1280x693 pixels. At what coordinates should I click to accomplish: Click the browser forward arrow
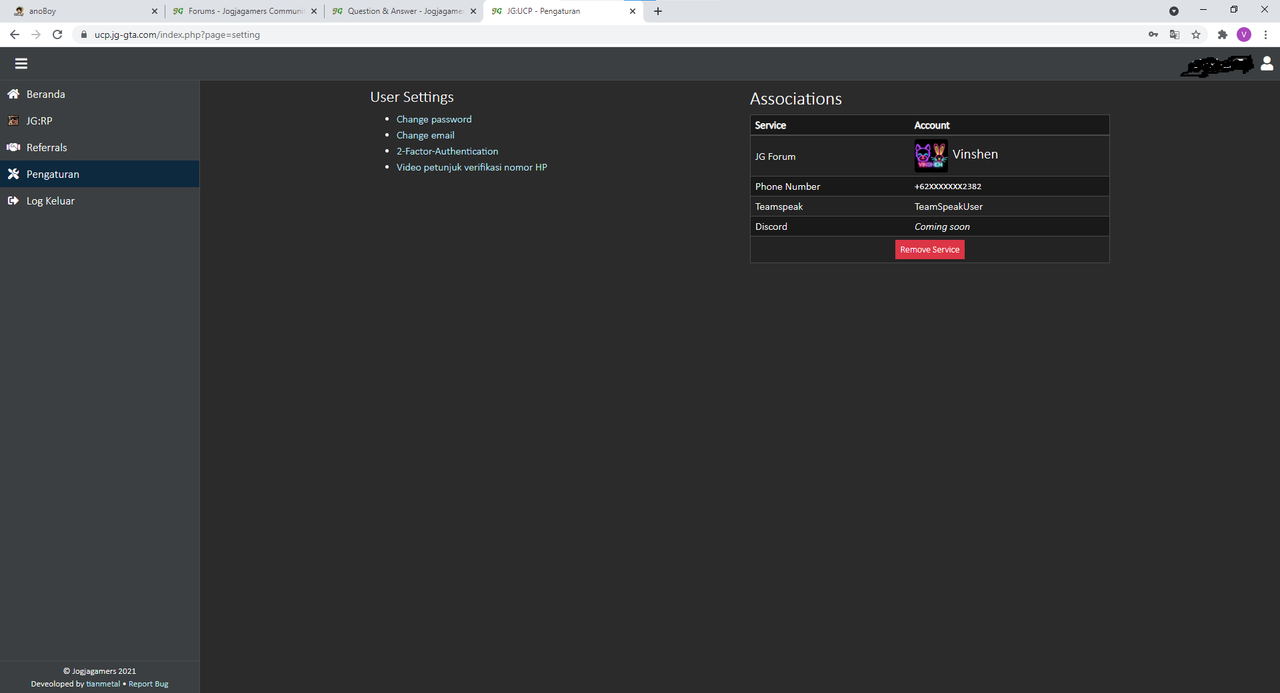tap(36, 34)
